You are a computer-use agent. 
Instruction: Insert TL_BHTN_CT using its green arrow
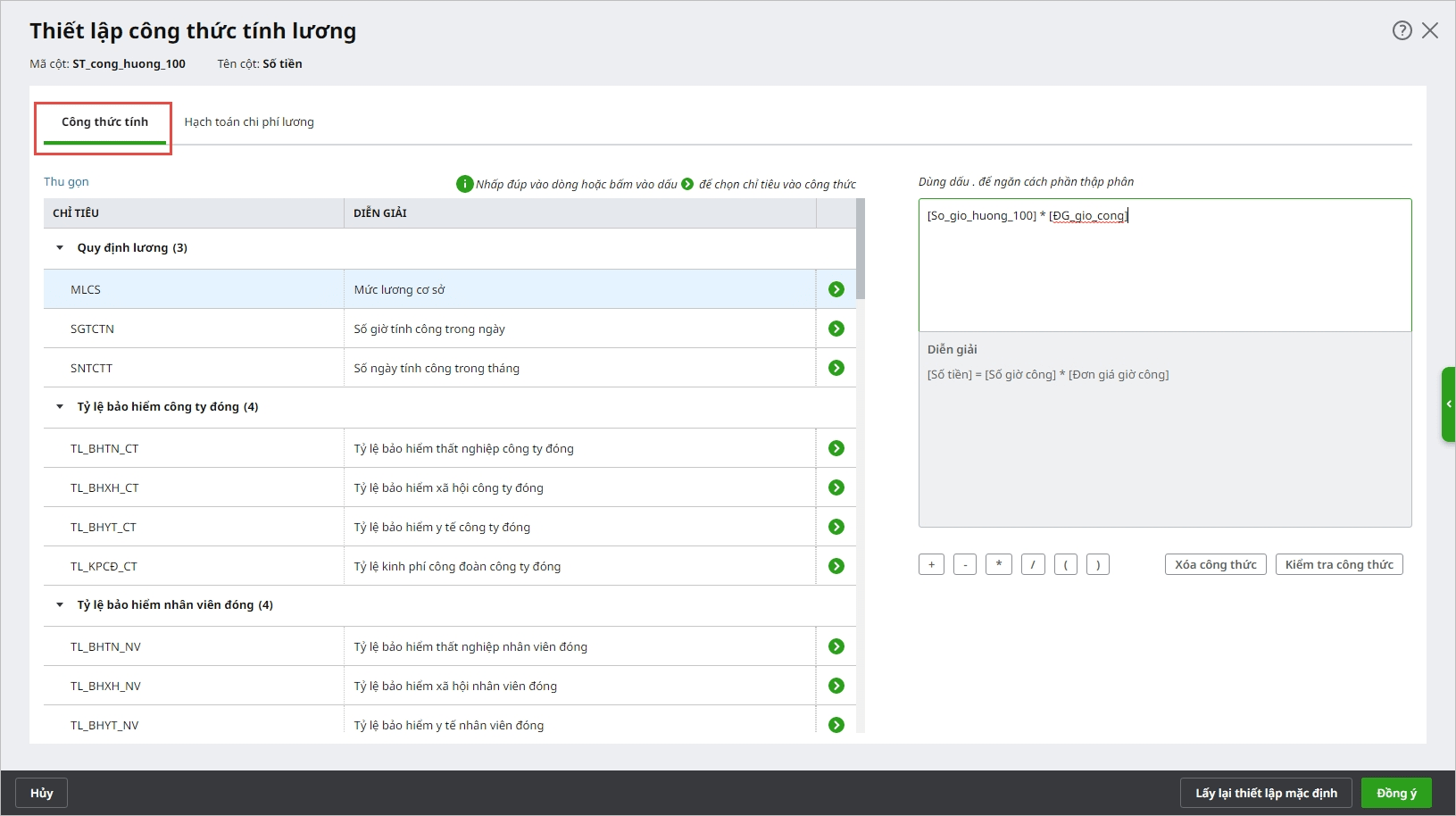(x=836, y=448)
